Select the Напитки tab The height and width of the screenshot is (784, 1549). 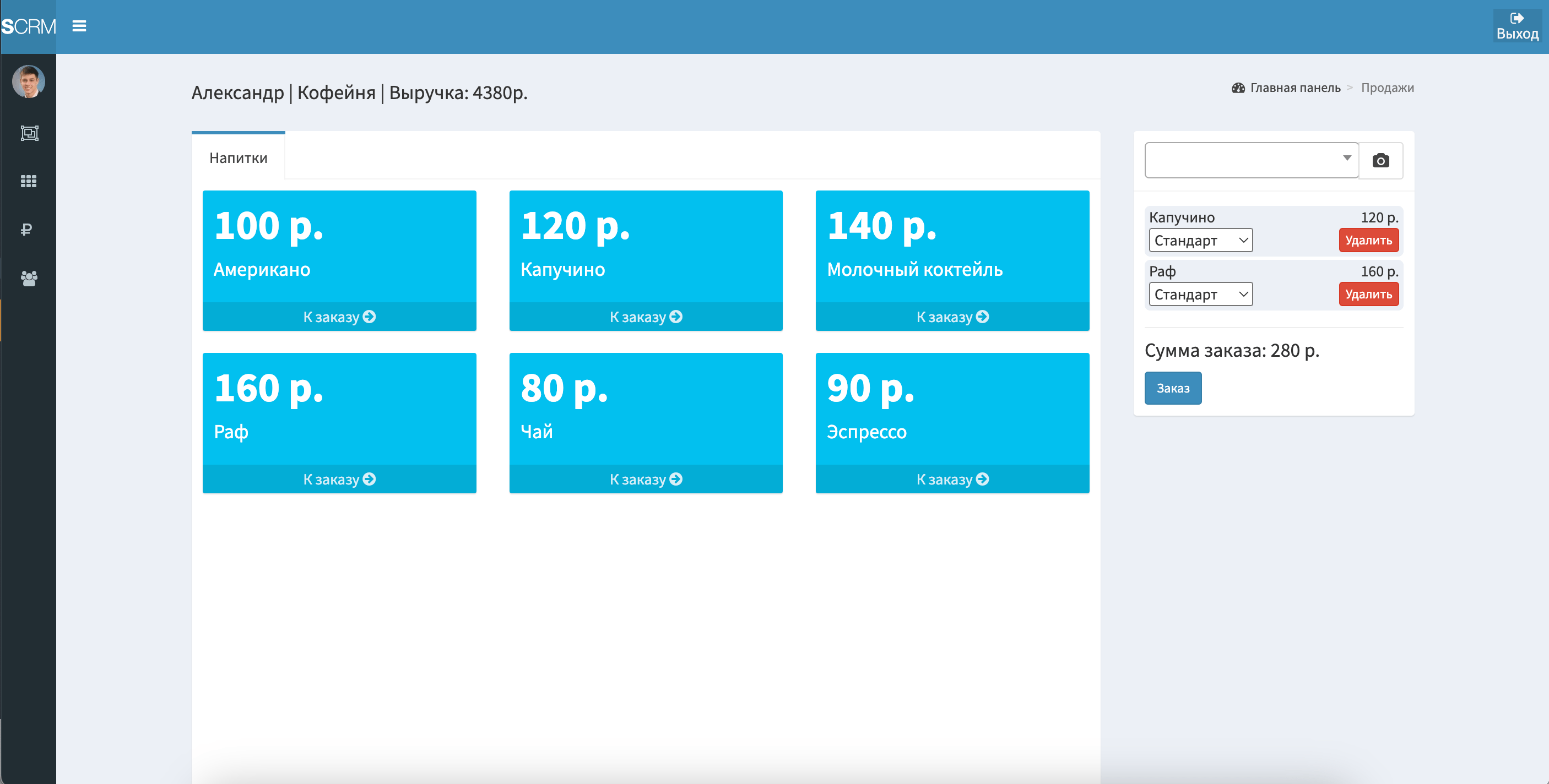pyautogui.click(x=238, y=157)
